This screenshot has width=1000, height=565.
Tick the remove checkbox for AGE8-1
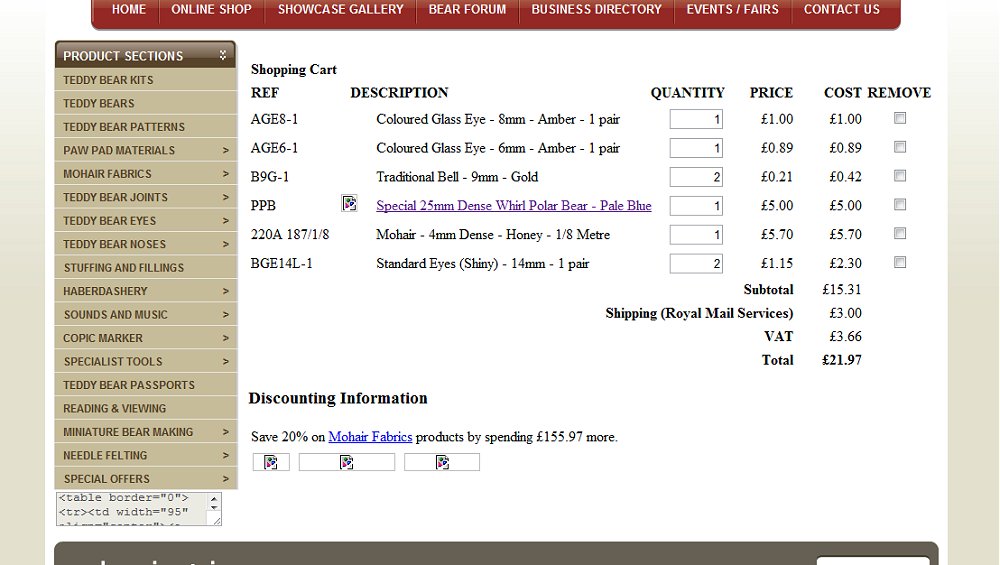tap(900, 118)
